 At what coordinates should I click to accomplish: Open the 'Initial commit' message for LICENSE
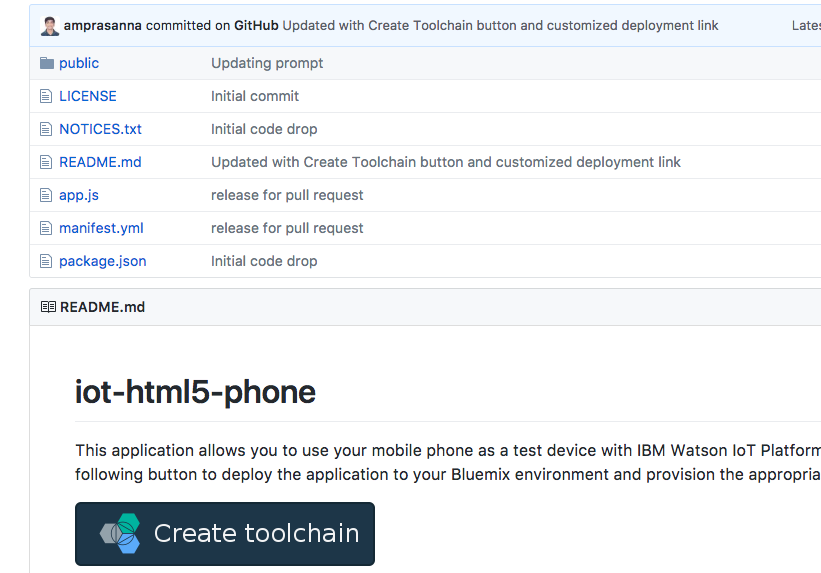click(x=255, y=96)
